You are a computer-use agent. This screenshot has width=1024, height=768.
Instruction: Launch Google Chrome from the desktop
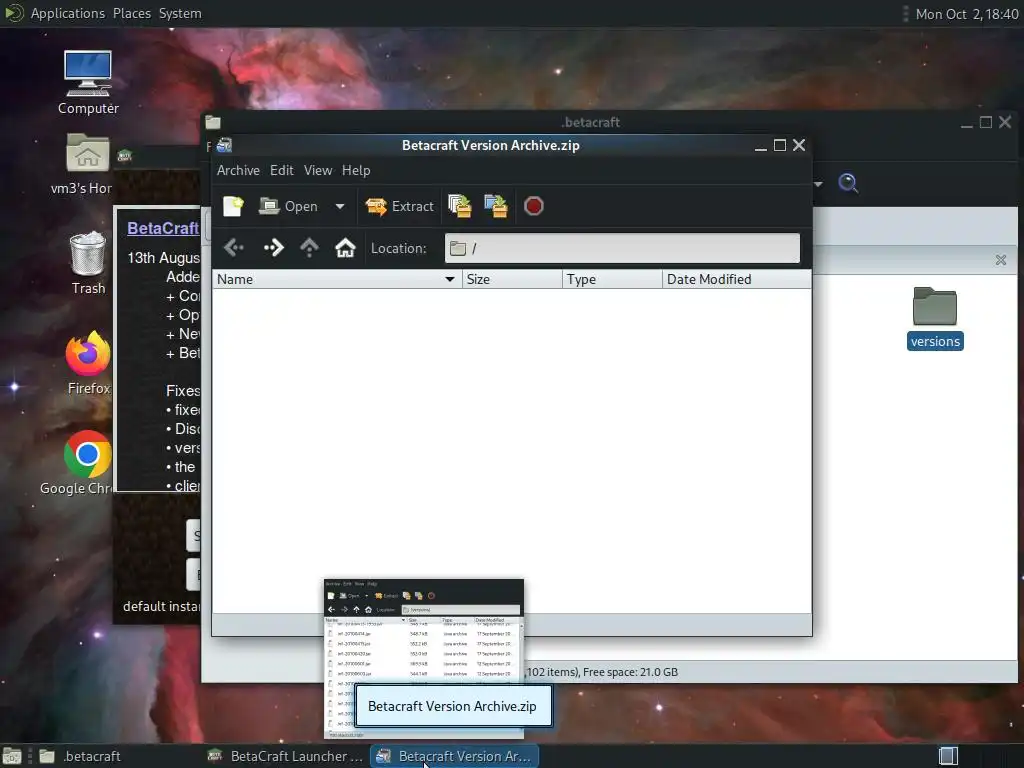point(88,463)
